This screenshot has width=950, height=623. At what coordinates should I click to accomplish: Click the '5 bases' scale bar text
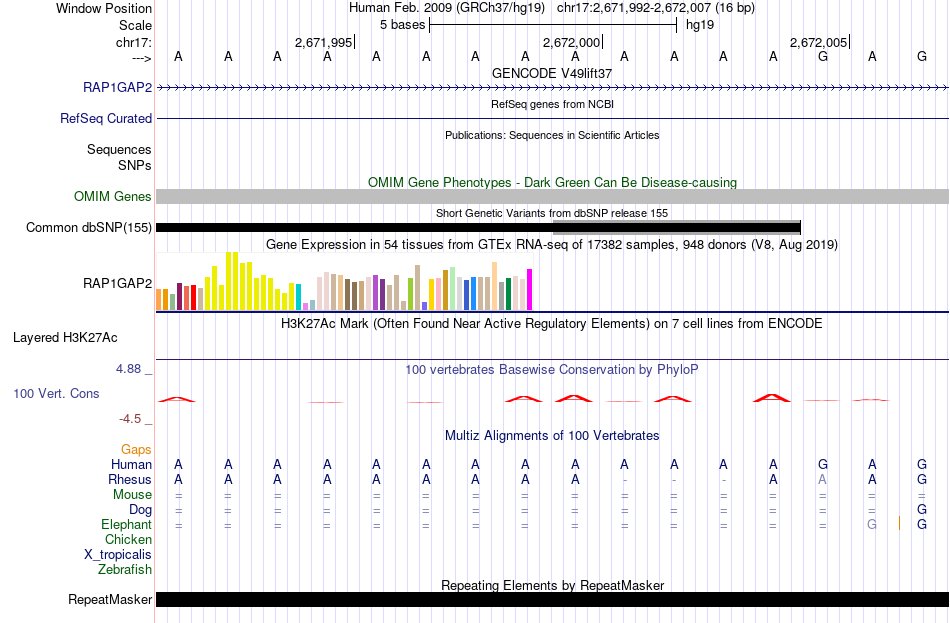point(402,25)
